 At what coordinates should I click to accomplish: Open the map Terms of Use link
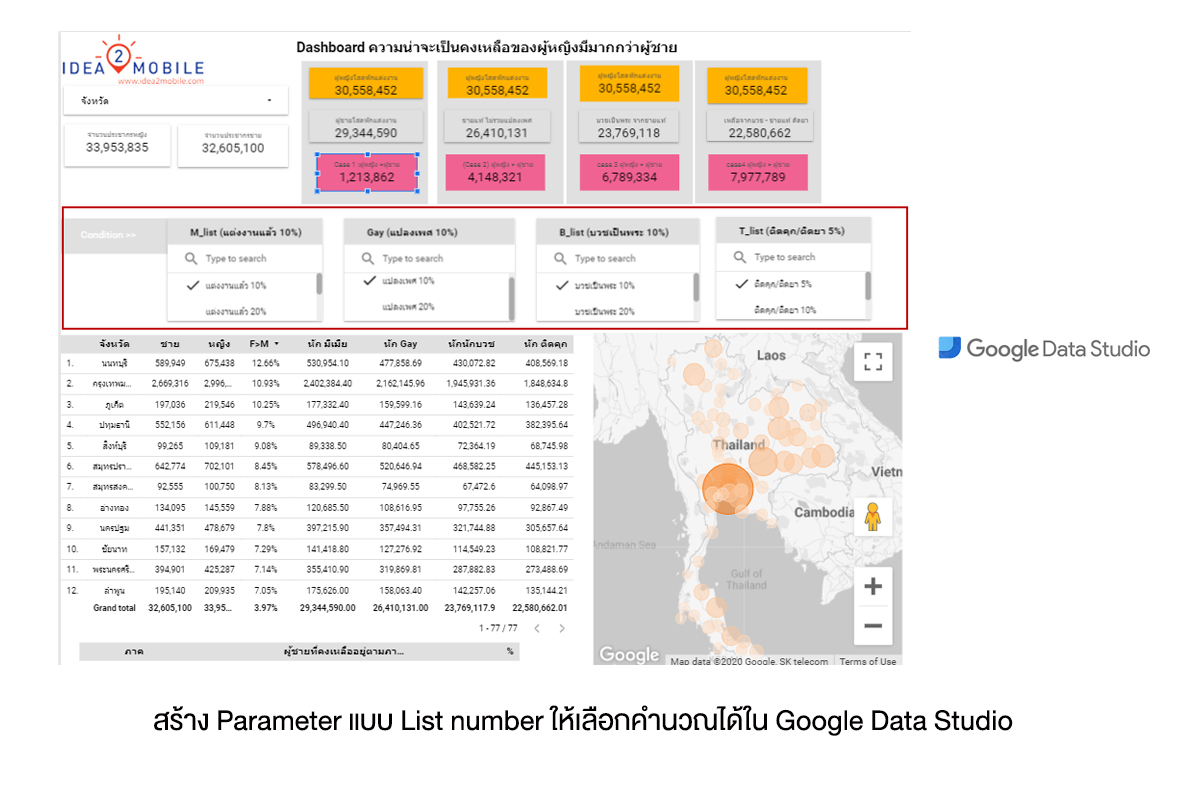(x=868, y=661)
